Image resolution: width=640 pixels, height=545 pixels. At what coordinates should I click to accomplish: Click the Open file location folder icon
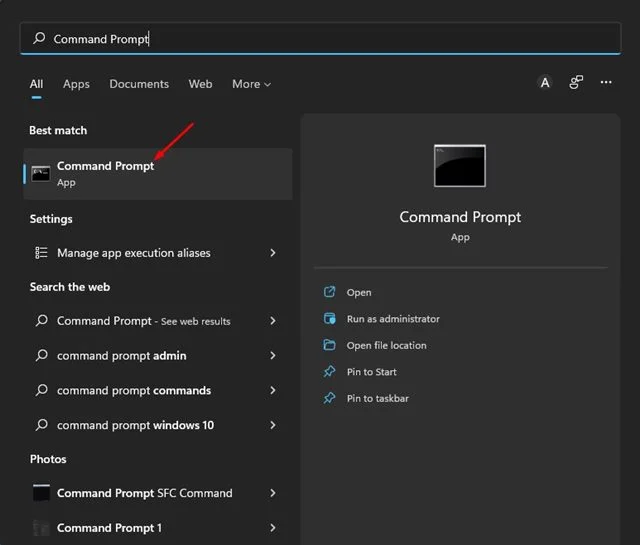pos(329,345)
